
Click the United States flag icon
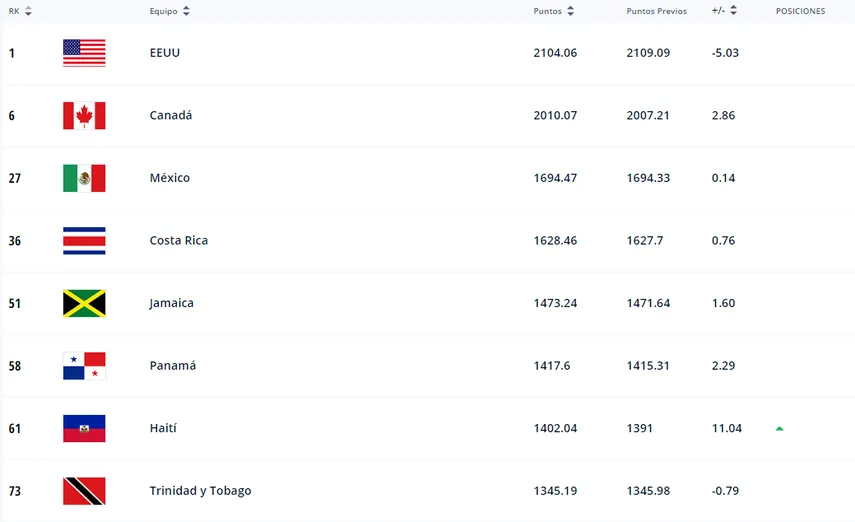click(84, 53)
